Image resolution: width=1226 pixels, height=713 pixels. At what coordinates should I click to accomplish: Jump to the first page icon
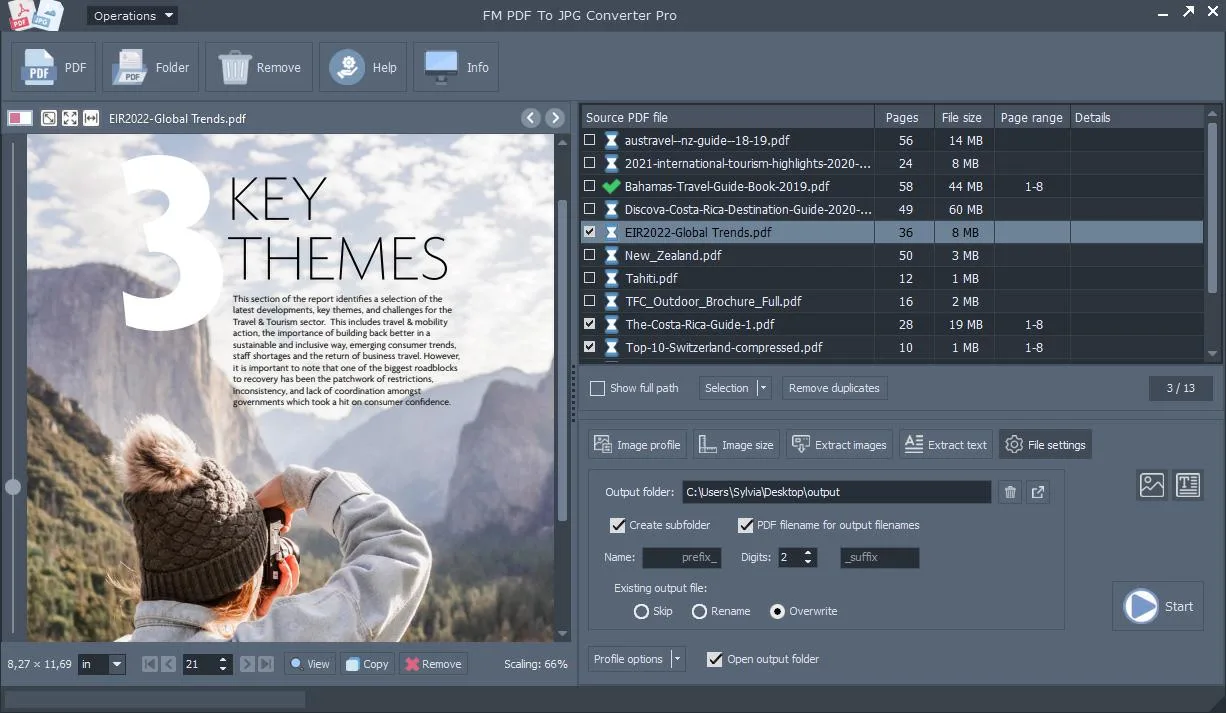coord(150,664)
